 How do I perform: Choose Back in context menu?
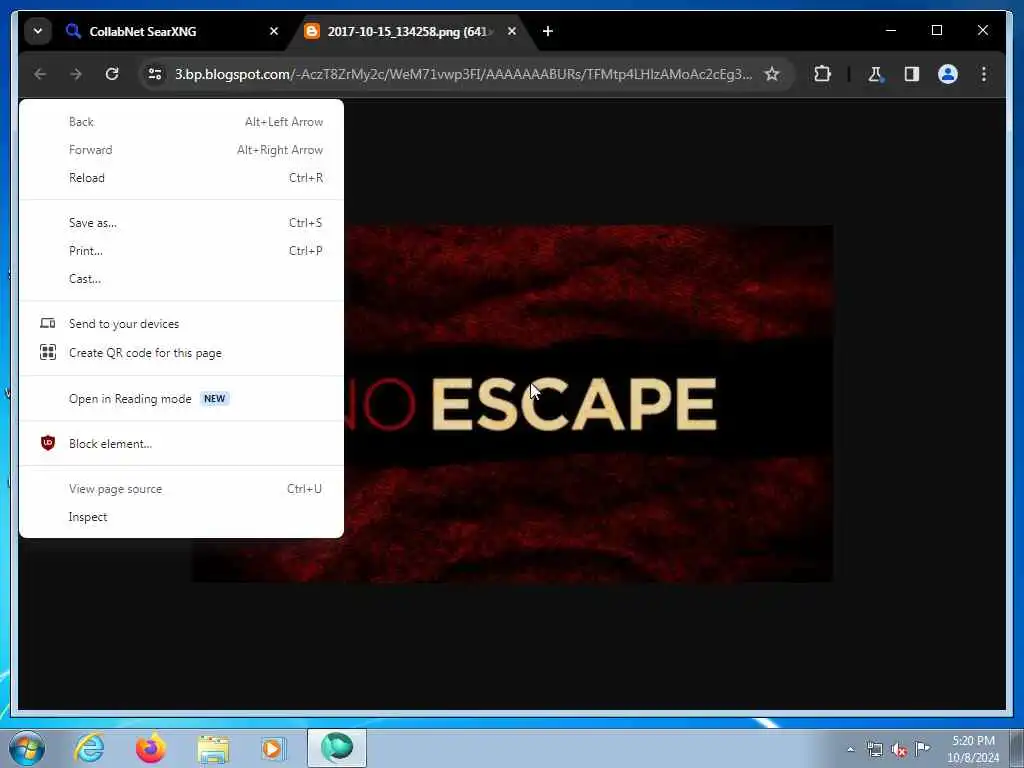[182, 122]
